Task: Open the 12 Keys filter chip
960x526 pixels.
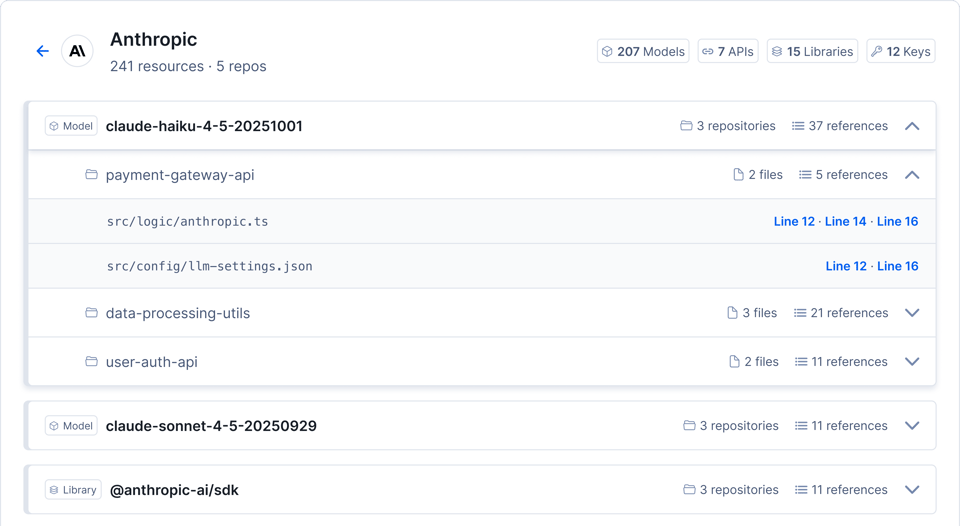Action: tap(900, 51)
